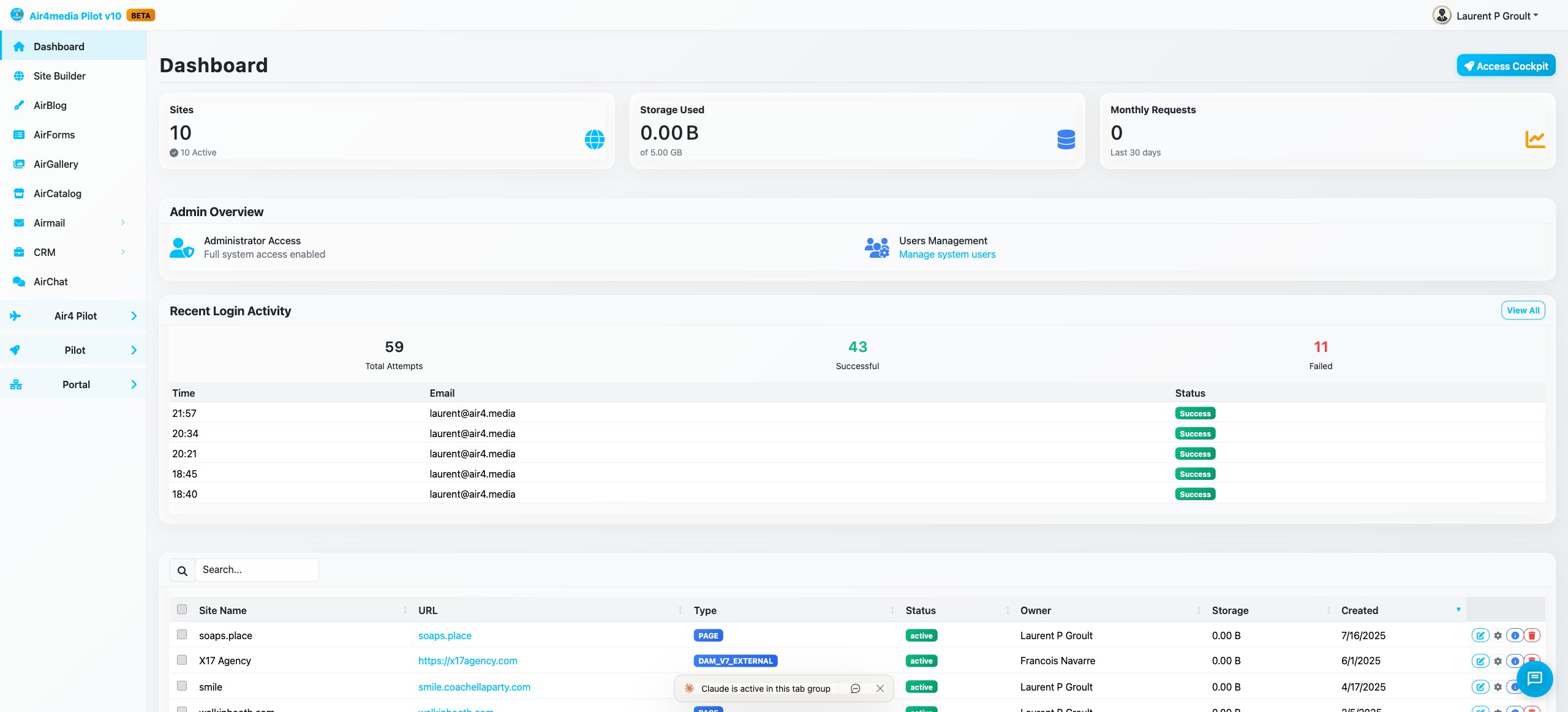Viewport: 1568px width, 712px height.
Task: Open the AirBlog section in the sidebar
Action: tap(49, 105)
